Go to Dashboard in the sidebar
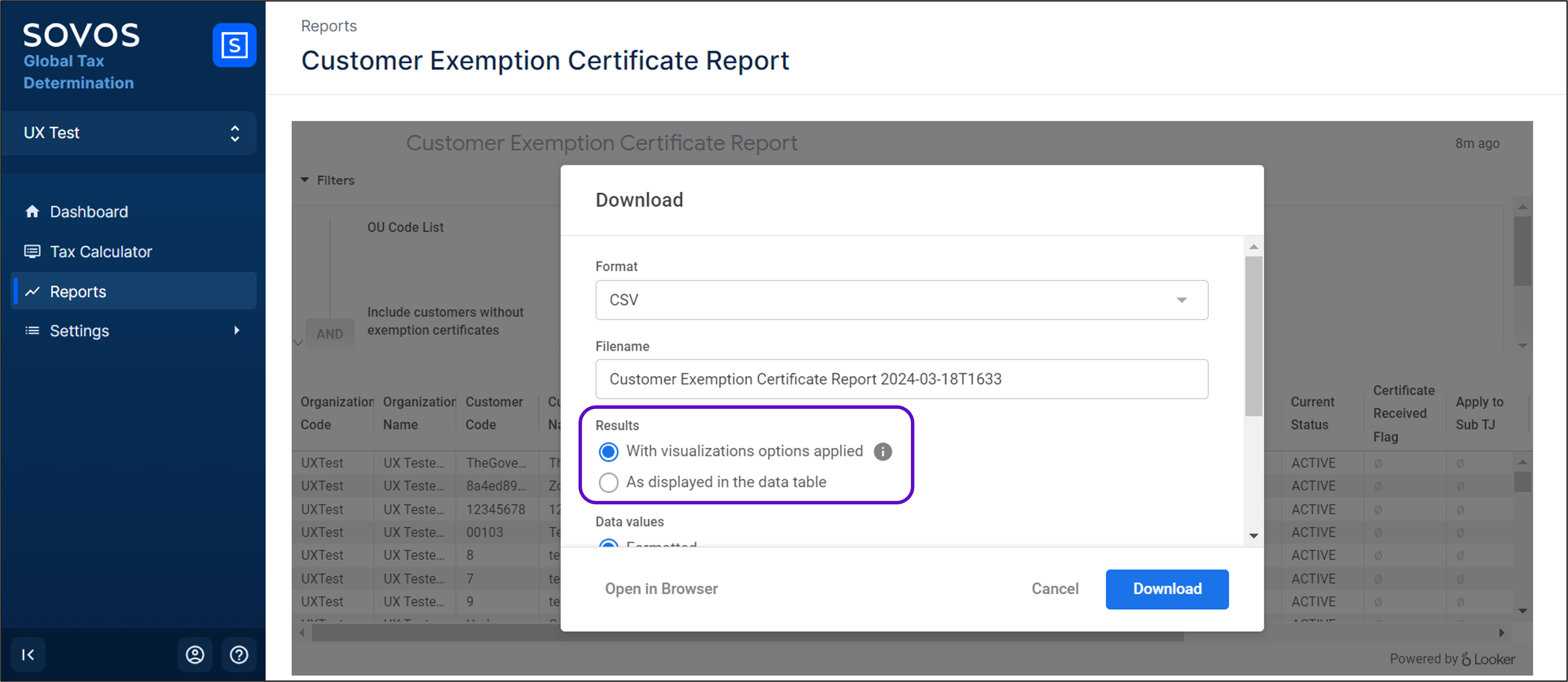 [x=89, y=211]
